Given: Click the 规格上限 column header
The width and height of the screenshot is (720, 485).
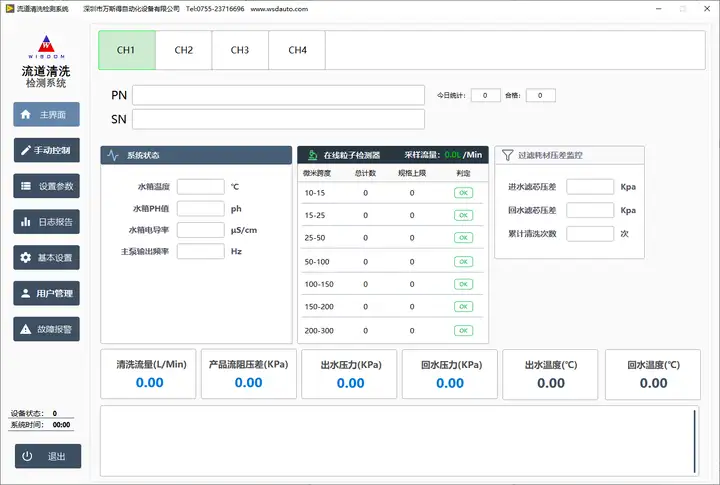Looking at the screenshot, I should point(412,173).
